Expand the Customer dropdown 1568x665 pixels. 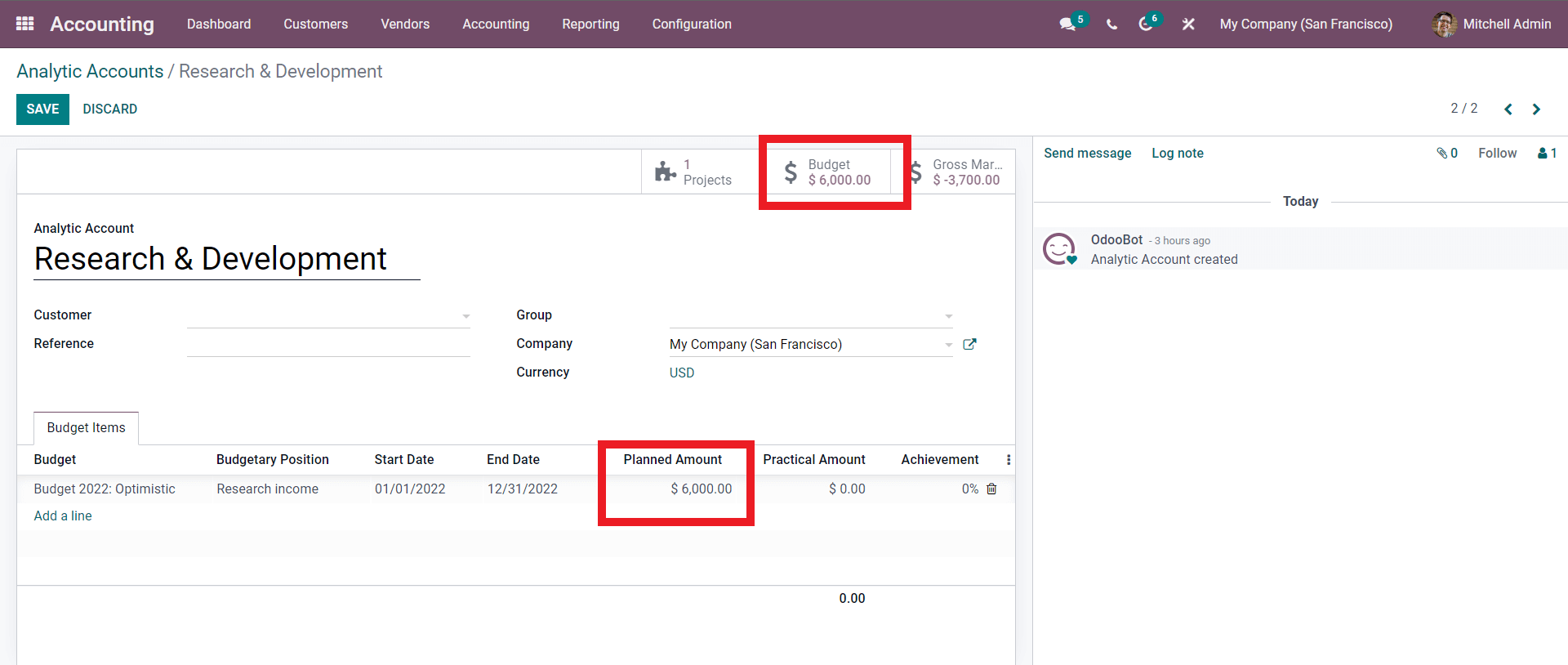465,316
